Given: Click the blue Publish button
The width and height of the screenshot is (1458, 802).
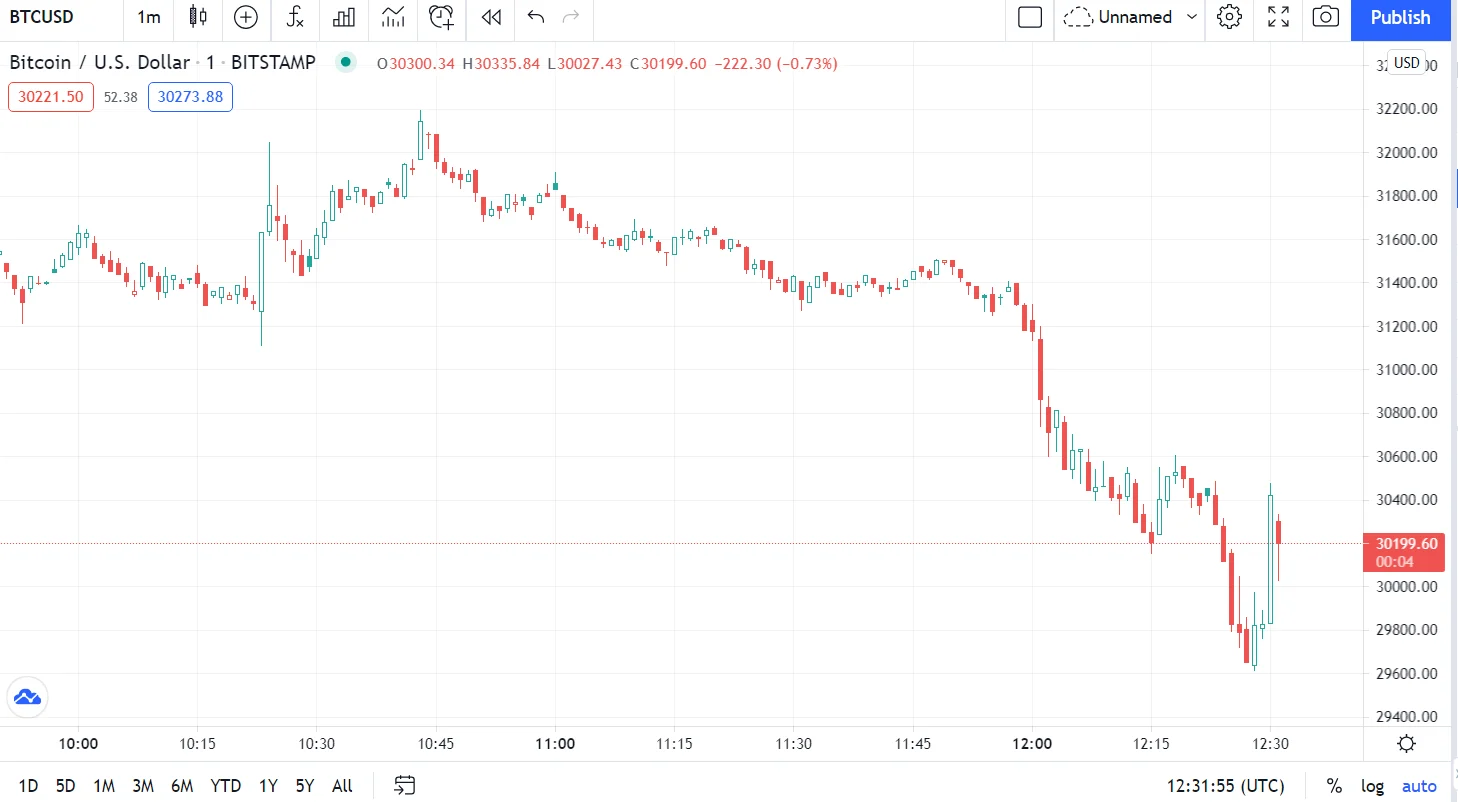Looking at the screenshot, I should point(1400,17).
